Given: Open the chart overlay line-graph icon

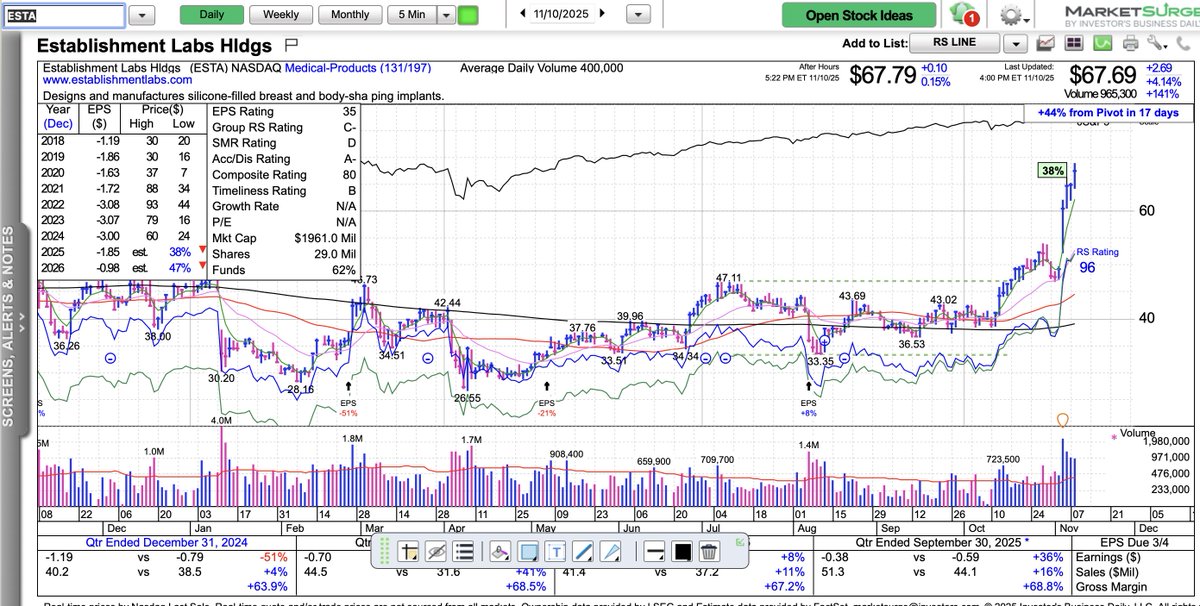Looking at the screenshot, I should pyautogui.click(x=1046, y=43).
